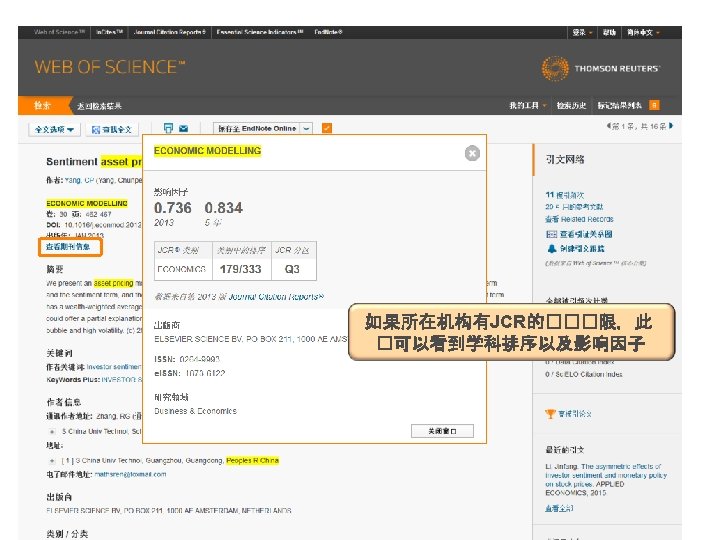Open the 我的工具 dropdown

[x=528, y=106]
